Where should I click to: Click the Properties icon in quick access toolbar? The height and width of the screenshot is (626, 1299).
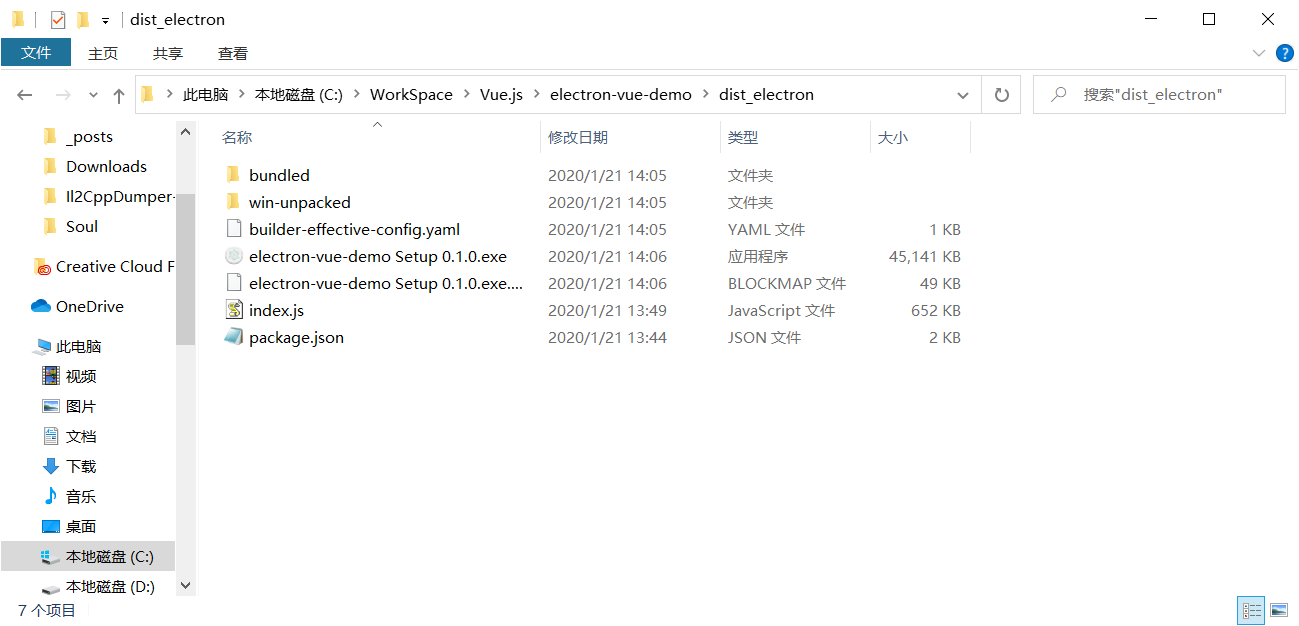point(58,20)
